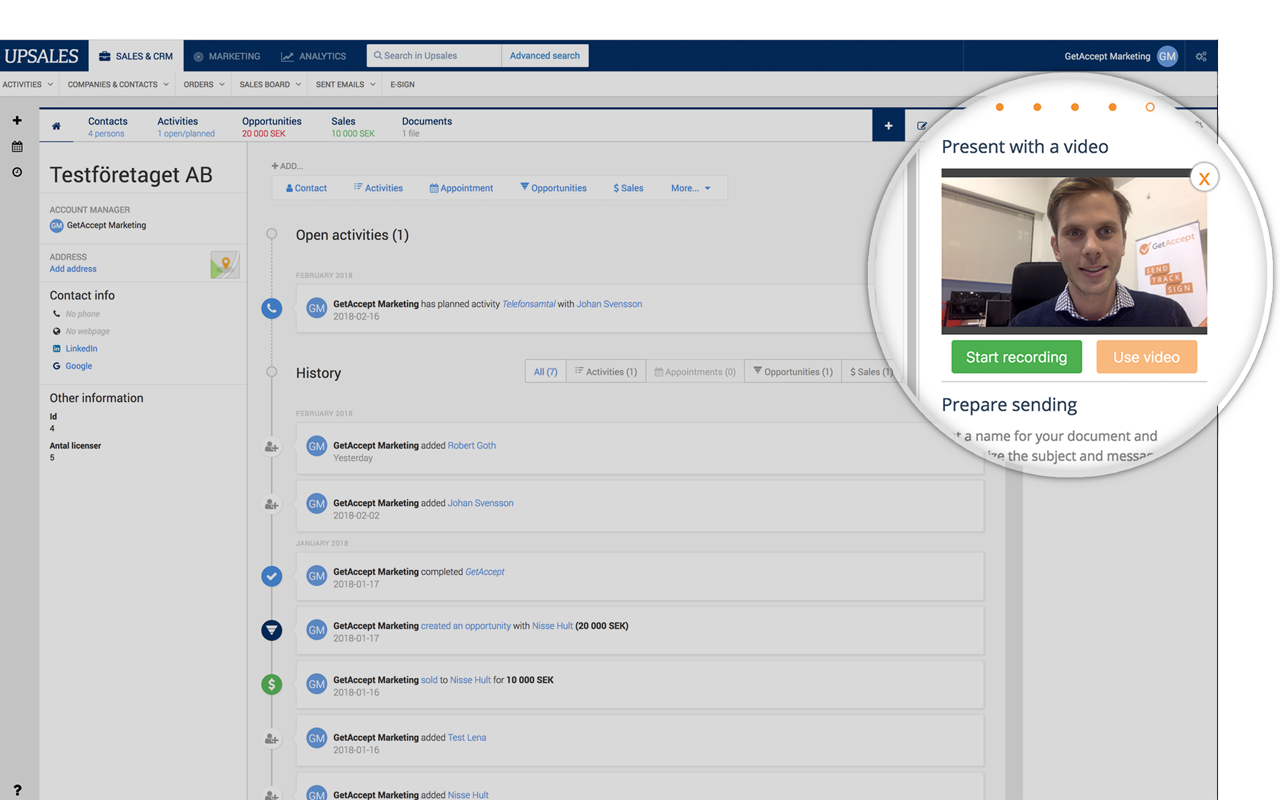Click the opportunity funnel timeline icon
Screen dimensions: 1280x800
pos(271,630)
